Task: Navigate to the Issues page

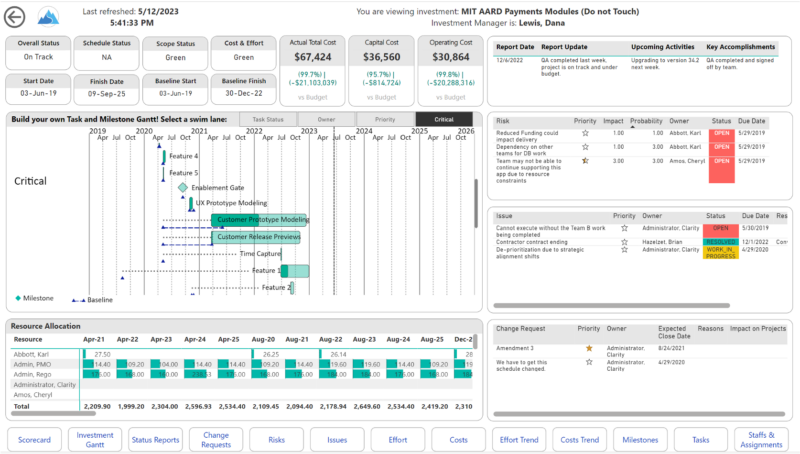Action: pyautogui.click(x=337, y=440)
